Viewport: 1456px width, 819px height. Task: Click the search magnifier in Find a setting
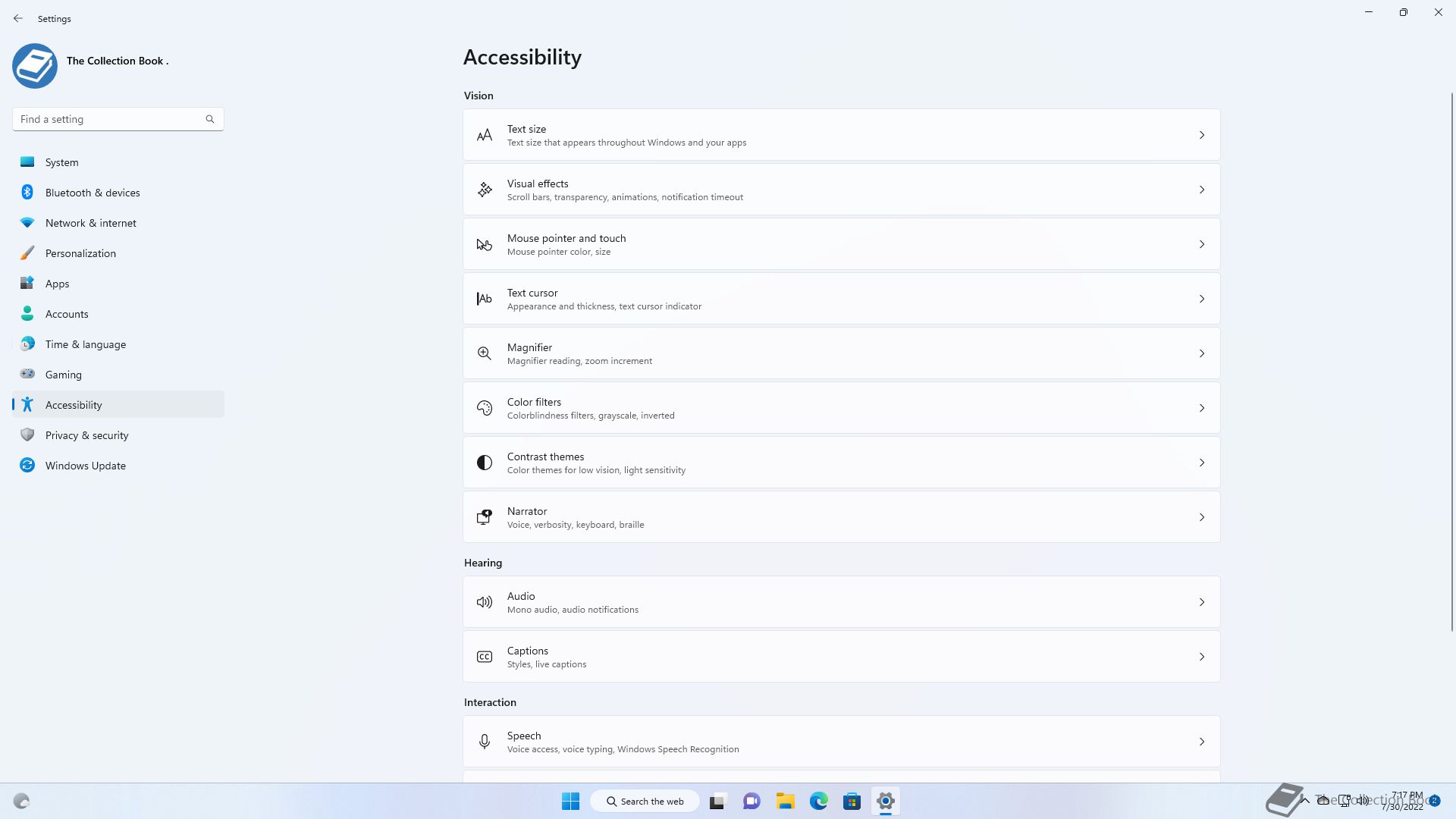210,119
